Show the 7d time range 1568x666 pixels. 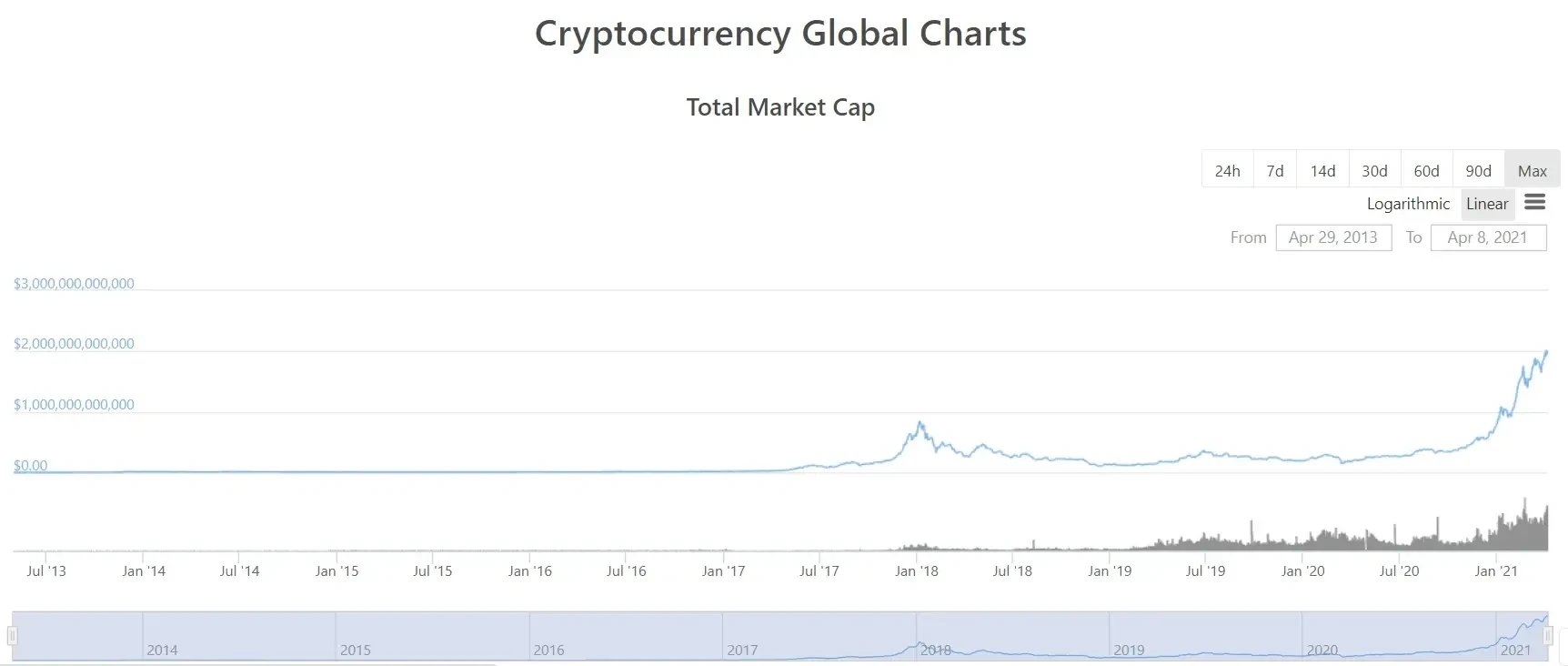tap(1275, 170)
